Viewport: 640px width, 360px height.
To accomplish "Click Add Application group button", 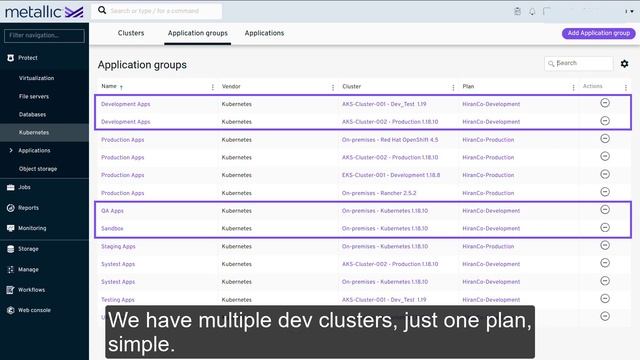I will click(598, 33).
